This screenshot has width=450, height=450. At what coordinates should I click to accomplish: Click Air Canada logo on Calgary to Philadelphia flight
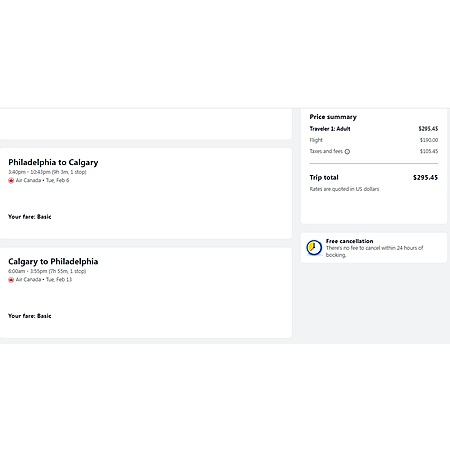click(11, 280)
